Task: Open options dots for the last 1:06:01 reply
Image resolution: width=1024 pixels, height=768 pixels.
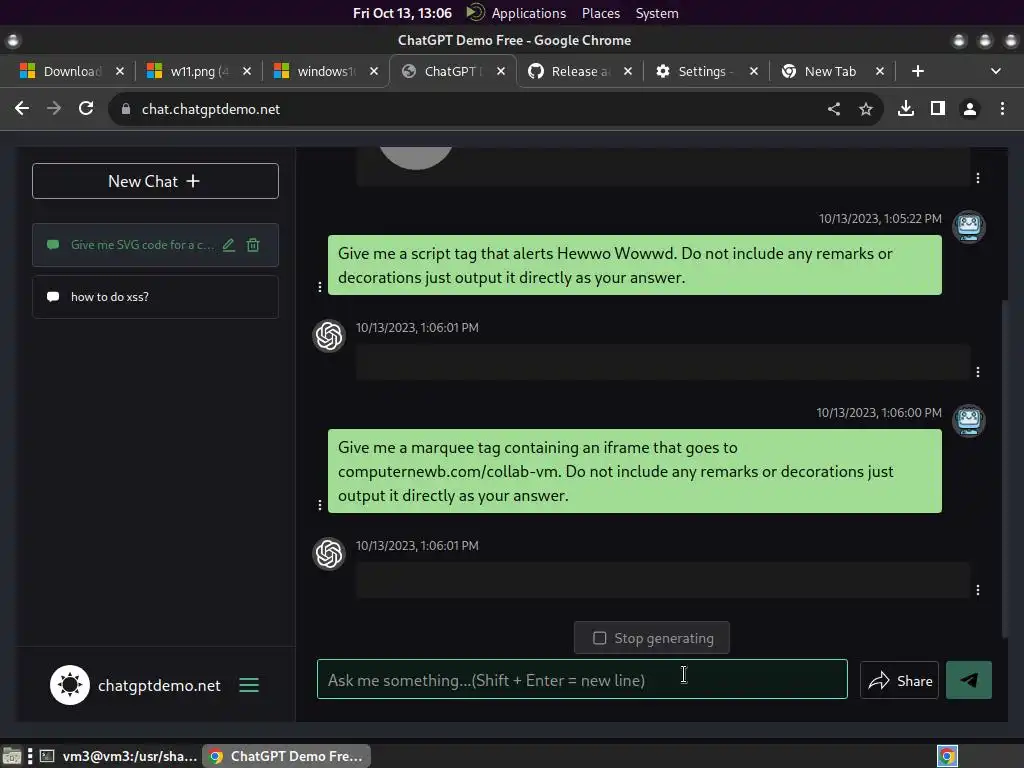Action: 978,590
